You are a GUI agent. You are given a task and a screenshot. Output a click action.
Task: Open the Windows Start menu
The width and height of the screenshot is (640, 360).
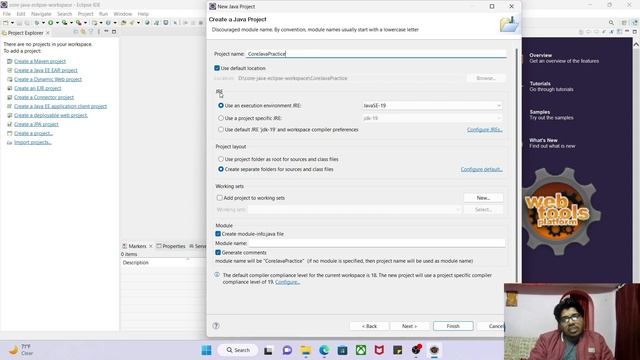pos(207,350)
